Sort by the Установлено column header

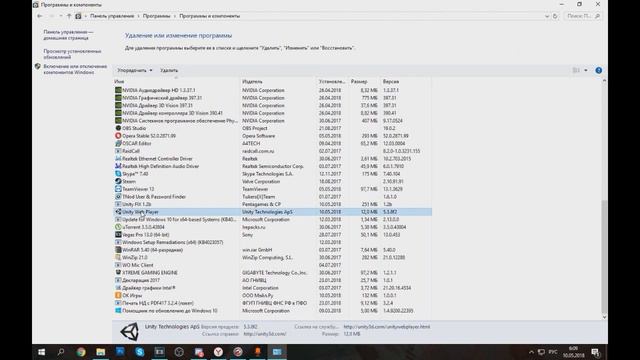(x=332, y=82)
